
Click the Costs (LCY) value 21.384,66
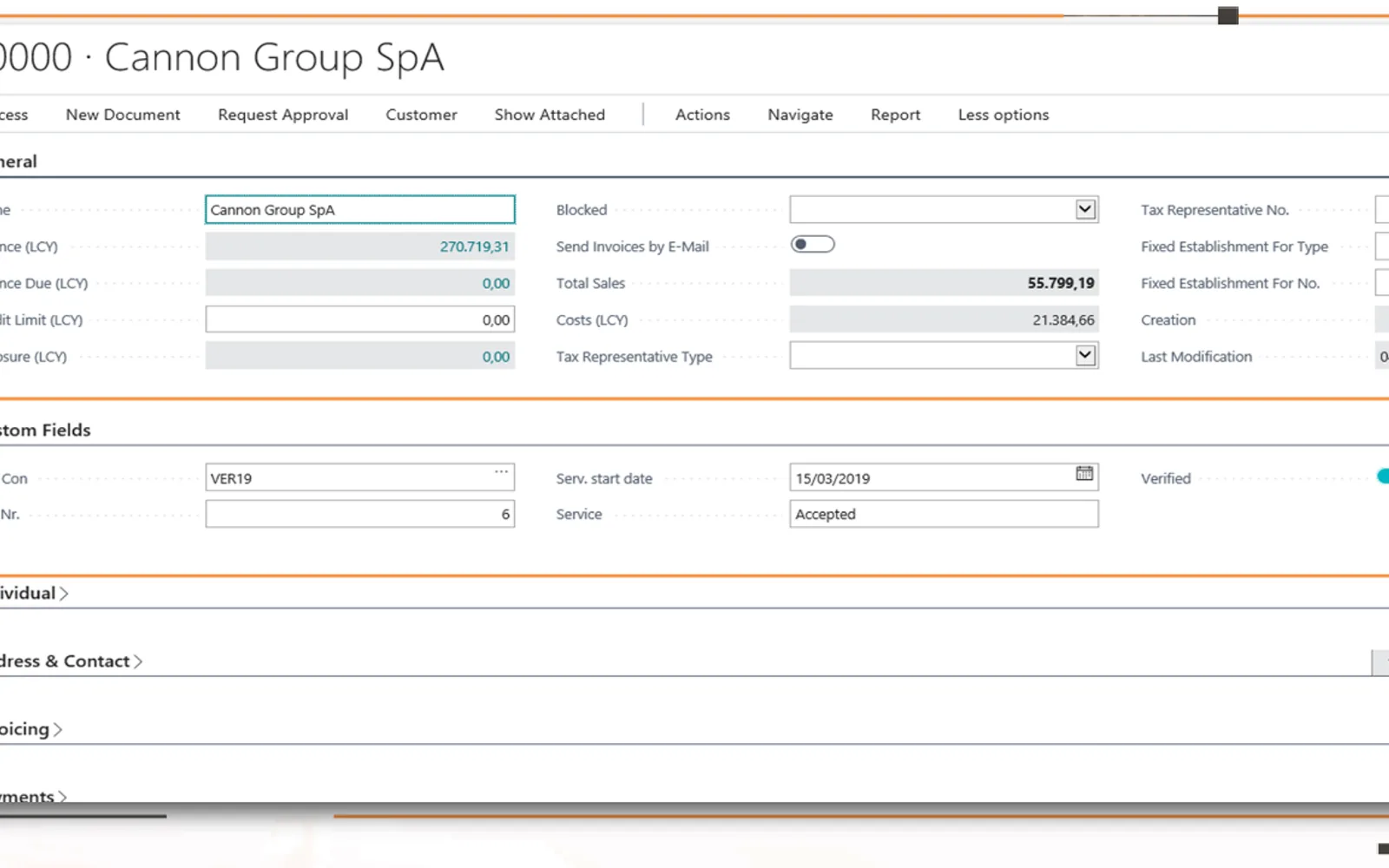1063,320
